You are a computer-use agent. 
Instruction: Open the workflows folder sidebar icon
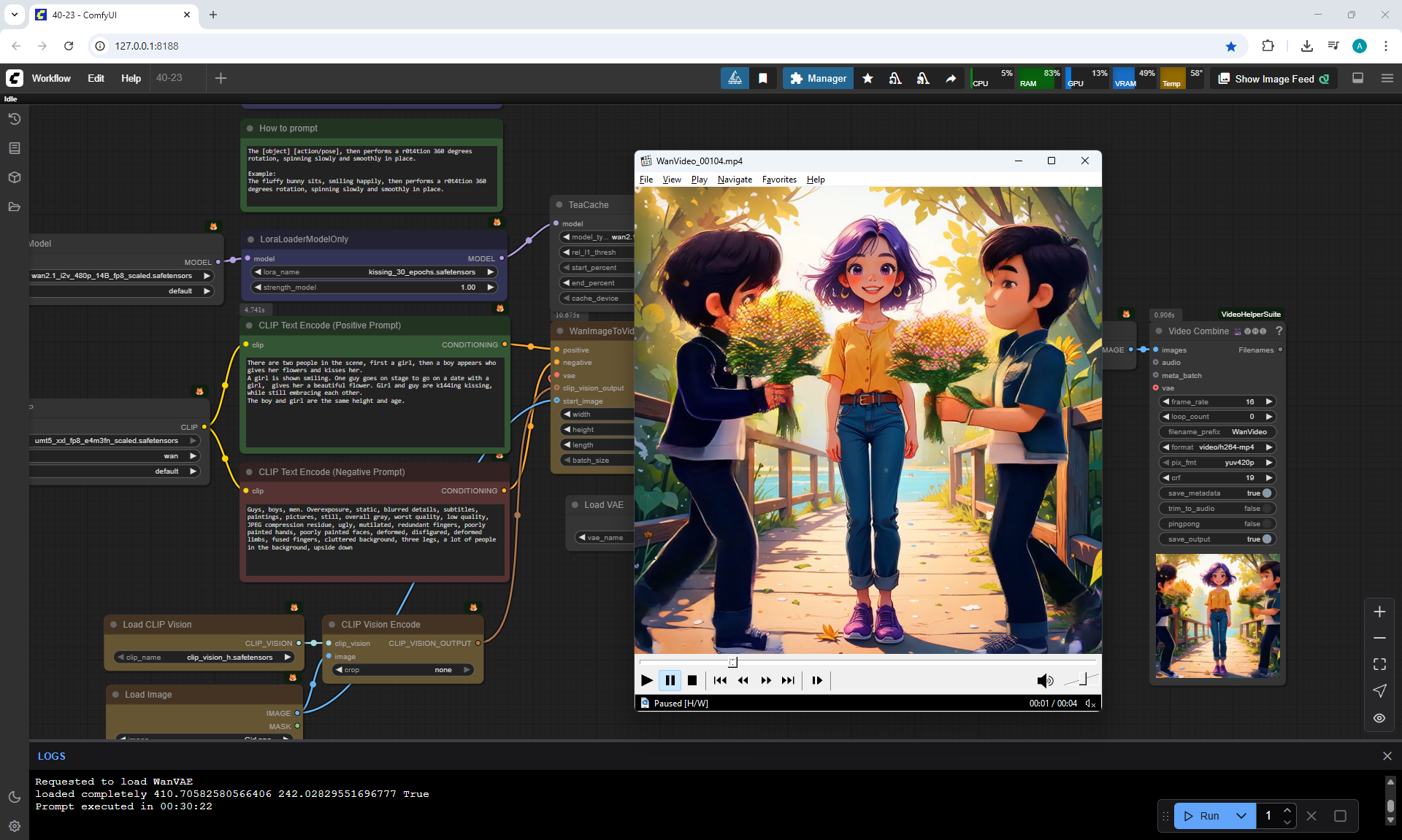[x=14, y=207]
